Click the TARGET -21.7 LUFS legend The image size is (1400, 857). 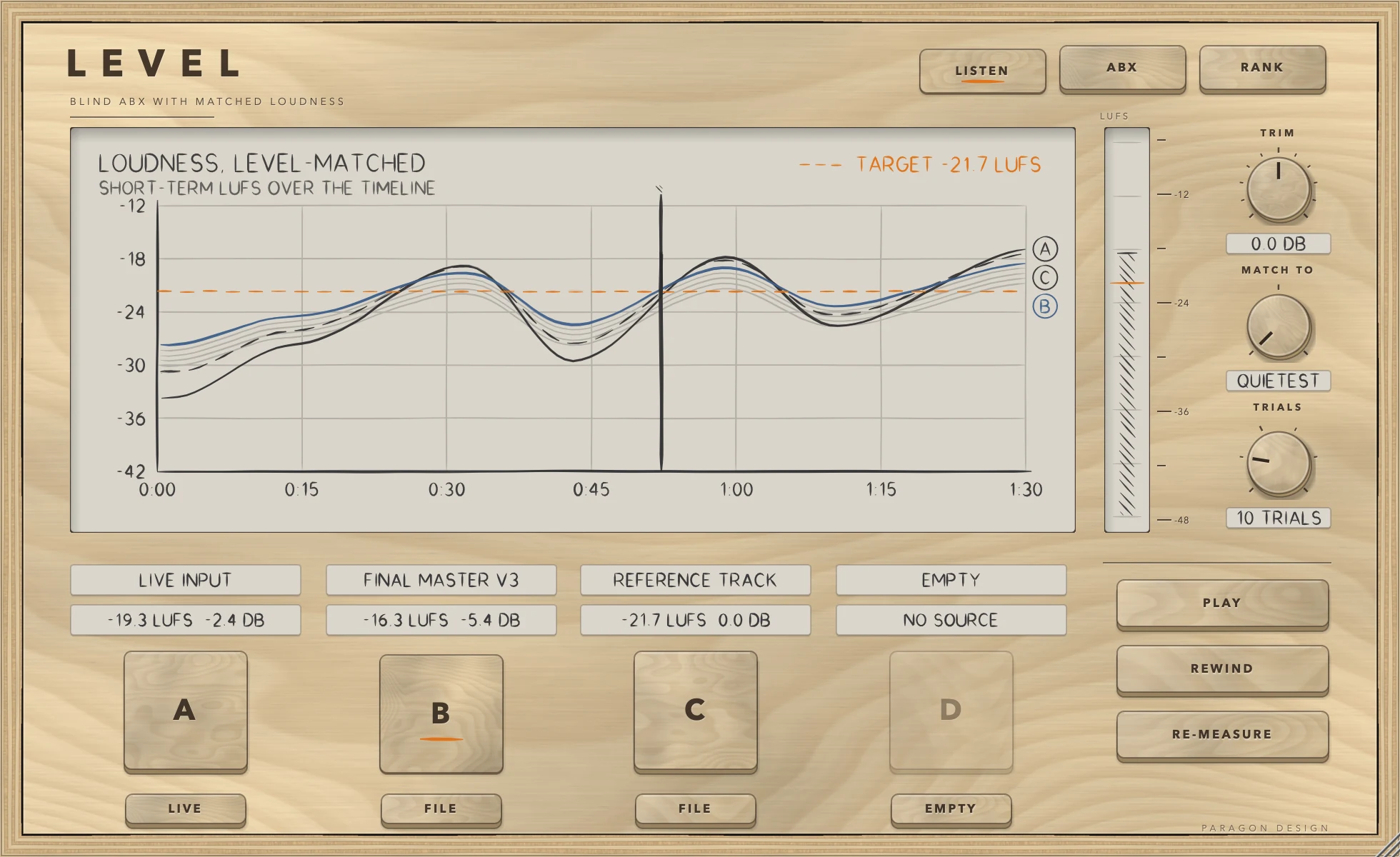(920, 165)
